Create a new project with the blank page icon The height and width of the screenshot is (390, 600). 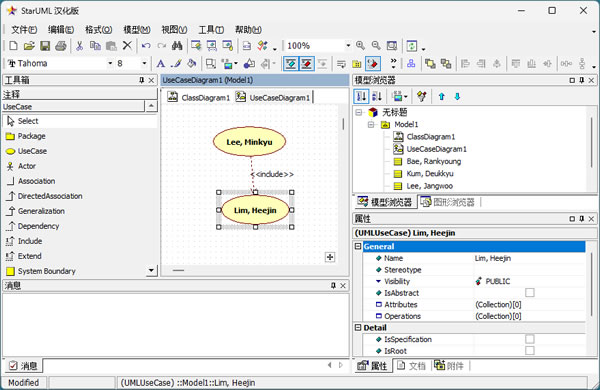[x=13, y=46]
